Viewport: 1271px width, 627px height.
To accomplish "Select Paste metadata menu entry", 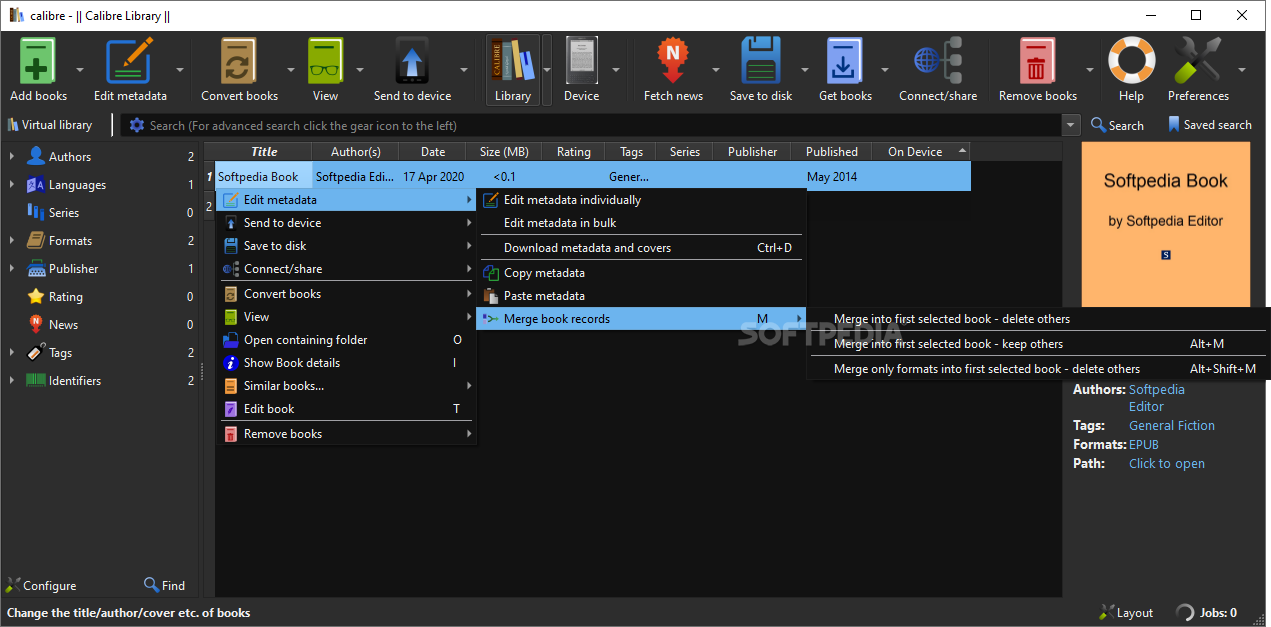I will 641,296.
